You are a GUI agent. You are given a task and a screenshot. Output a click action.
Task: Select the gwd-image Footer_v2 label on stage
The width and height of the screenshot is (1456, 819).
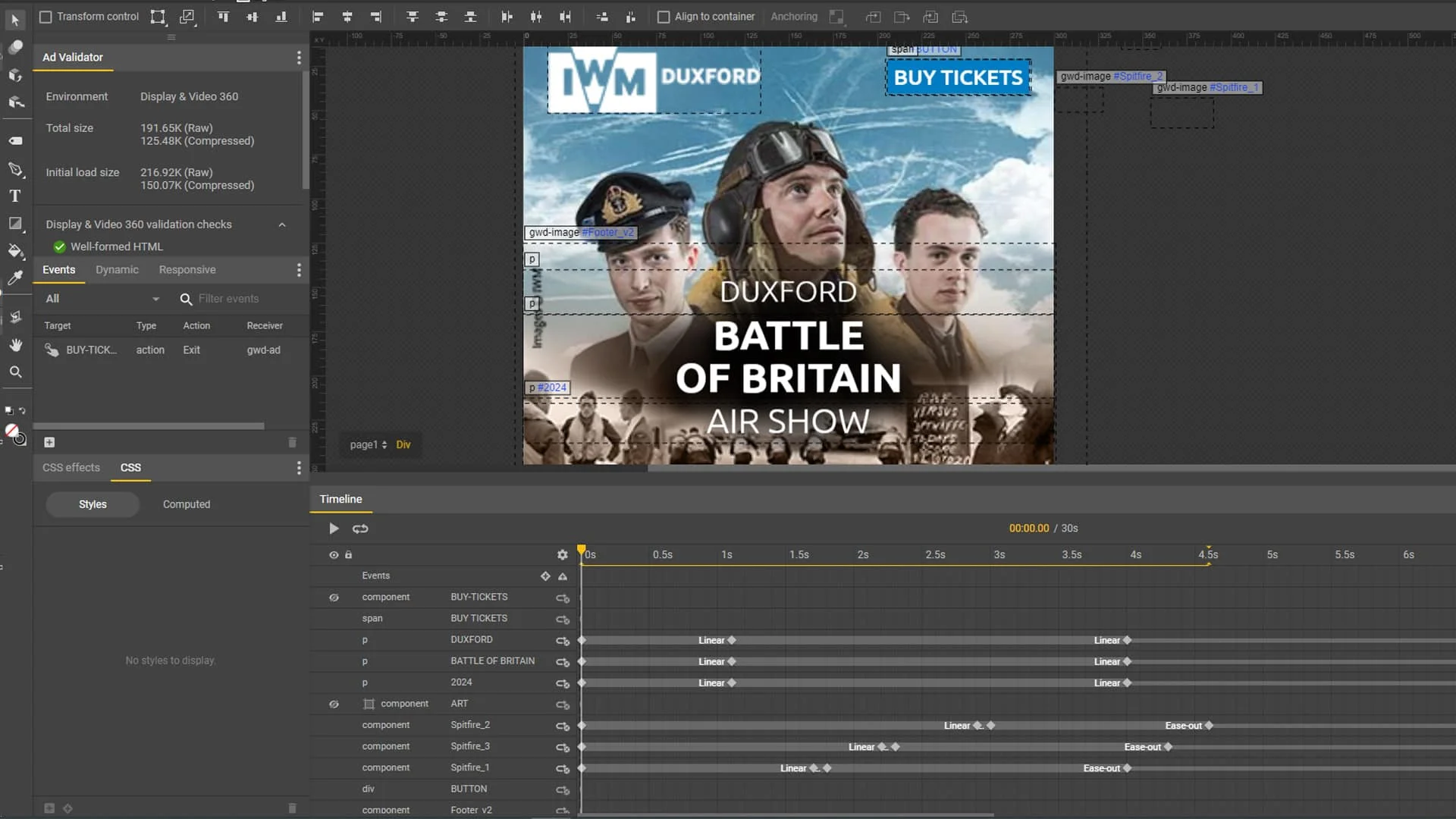[x=581, y=233]
